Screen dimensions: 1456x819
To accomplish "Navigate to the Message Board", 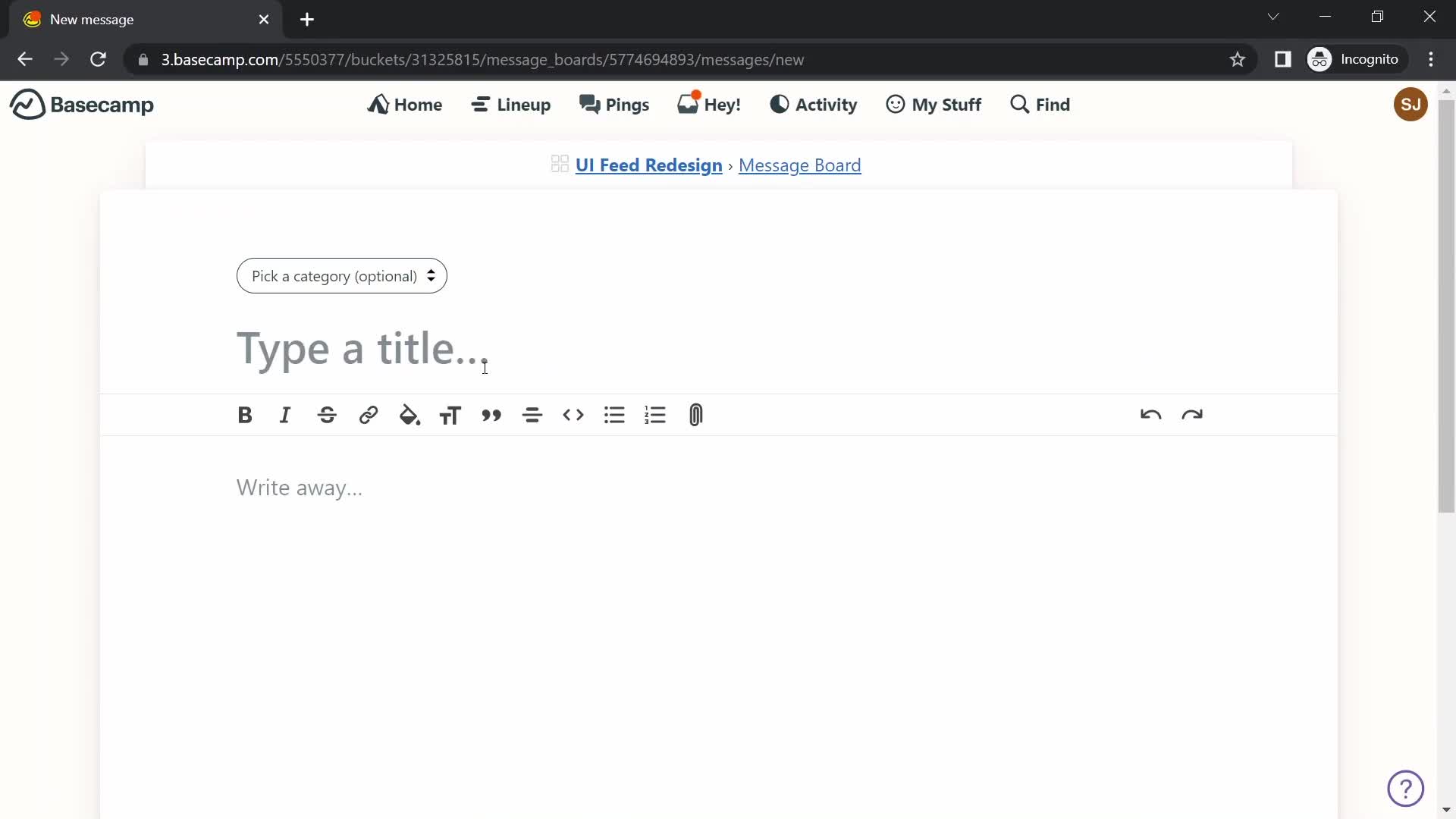I will [x=800, y=165].
